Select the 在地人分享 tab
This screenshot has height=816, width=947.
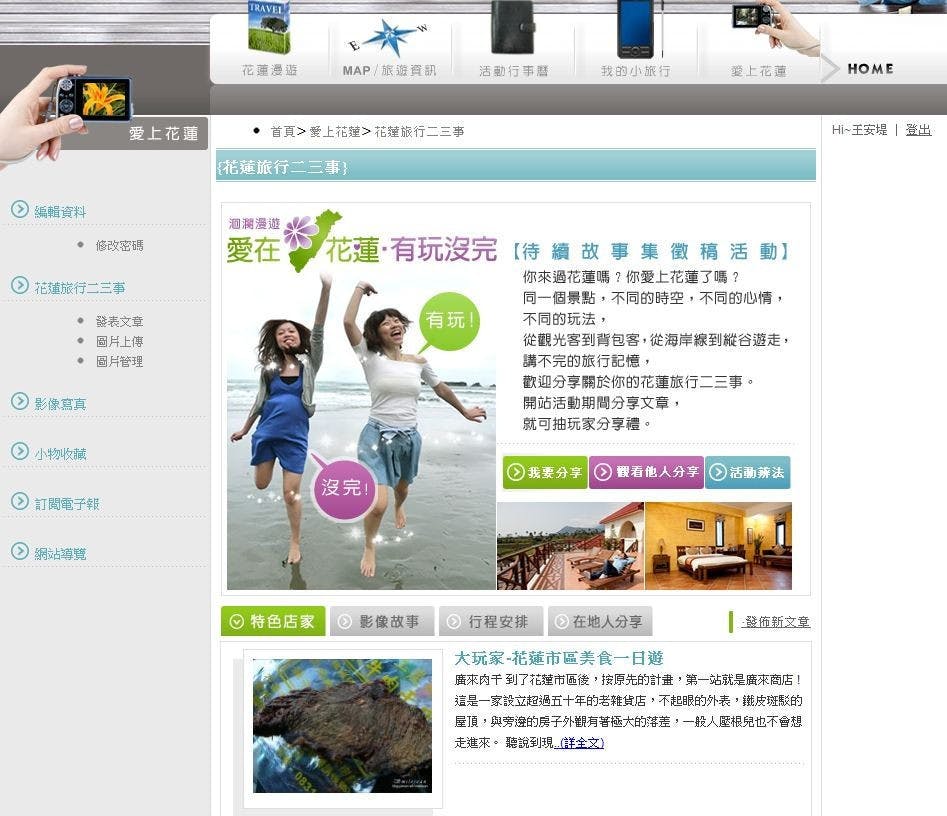pos(600,621)
